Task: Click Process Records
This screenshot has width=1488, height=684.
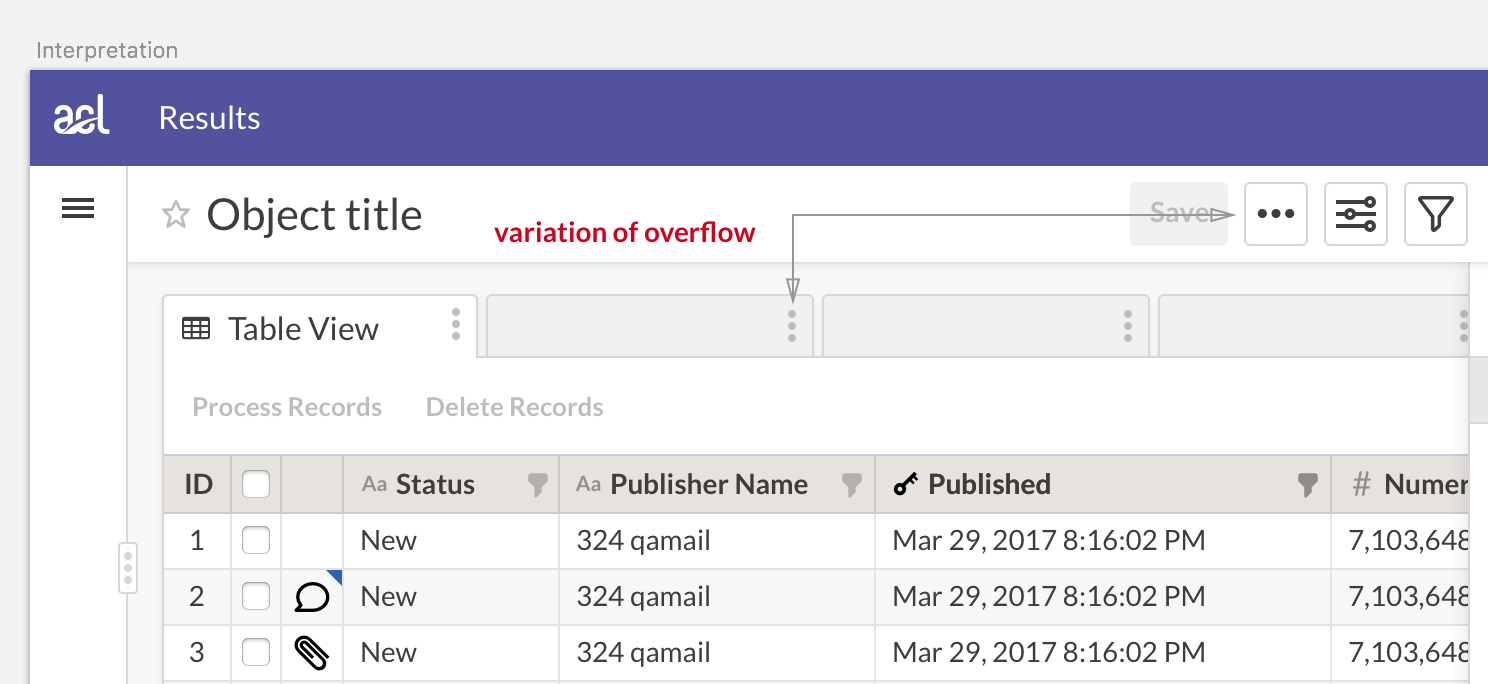Action: pos(287,407)
